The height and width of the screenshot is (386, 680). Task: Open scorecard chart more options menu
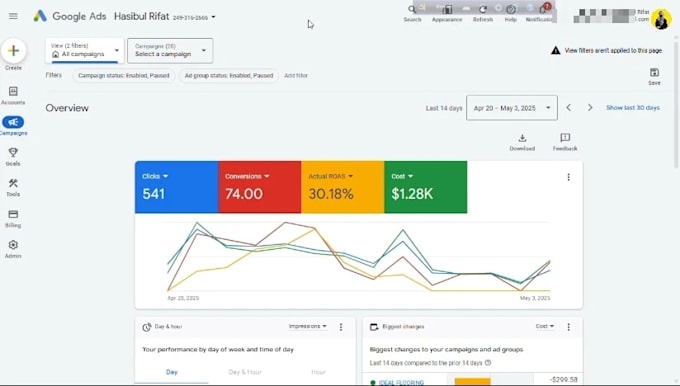pos(569,177)
